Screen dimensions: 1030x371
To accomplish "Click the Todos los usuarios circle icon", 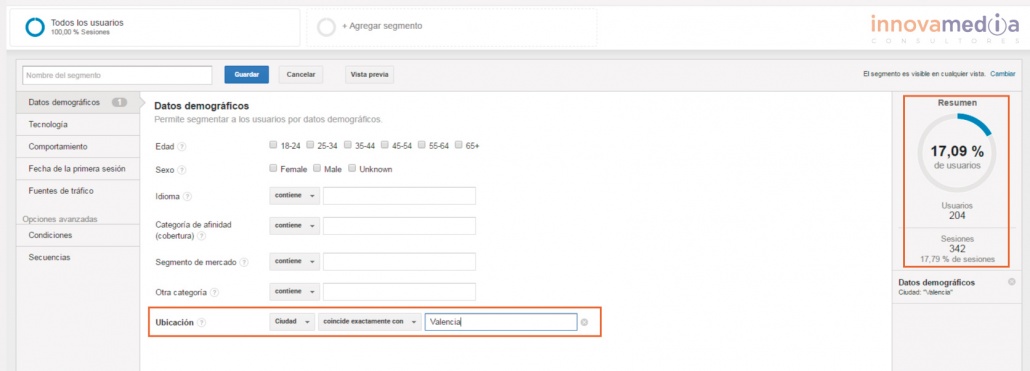I will pyautogui.click(x=35, y=27).
